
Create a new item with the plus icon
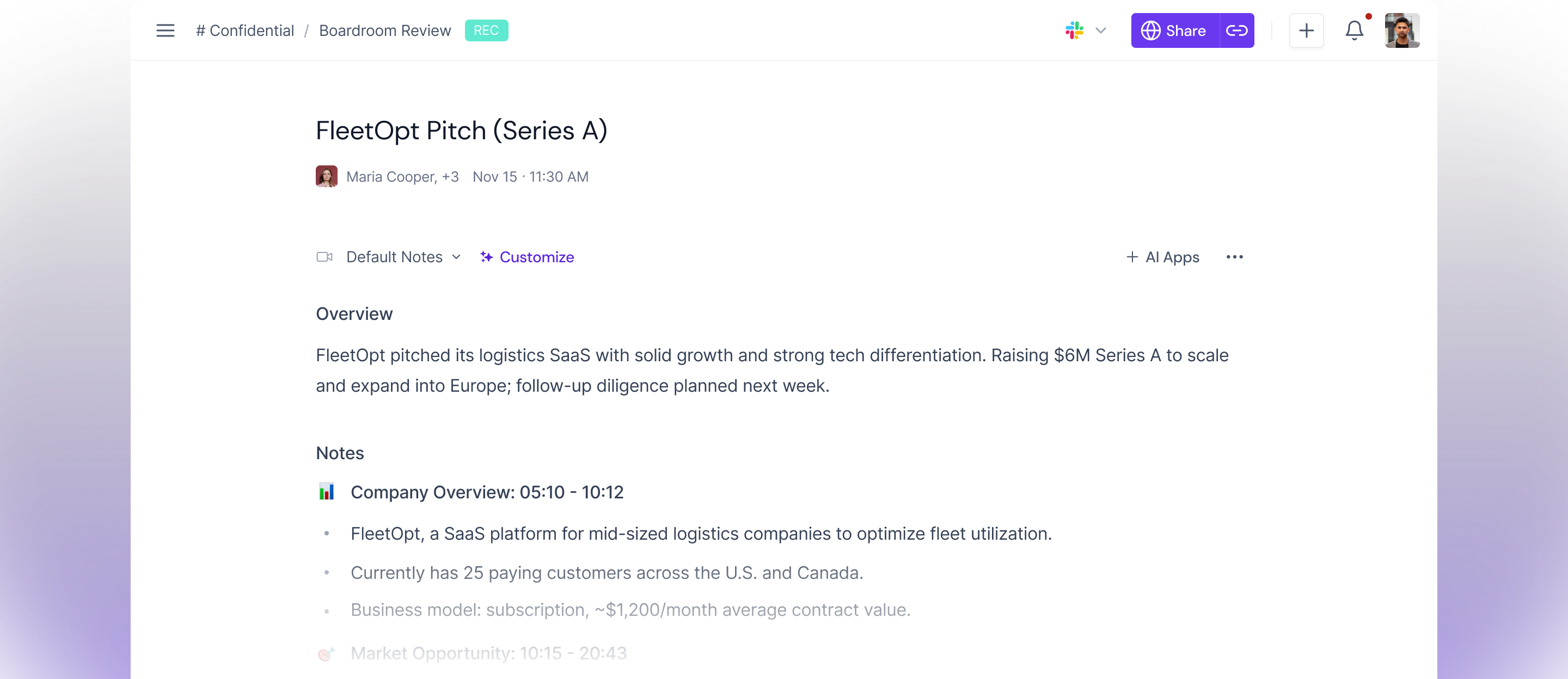pyautogui.click(x=1306, y=30)
